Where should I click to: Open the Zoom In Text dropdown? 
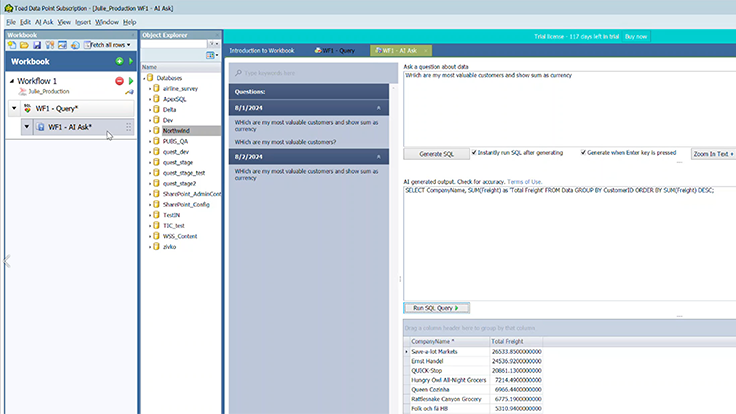(x=712, y=154)
